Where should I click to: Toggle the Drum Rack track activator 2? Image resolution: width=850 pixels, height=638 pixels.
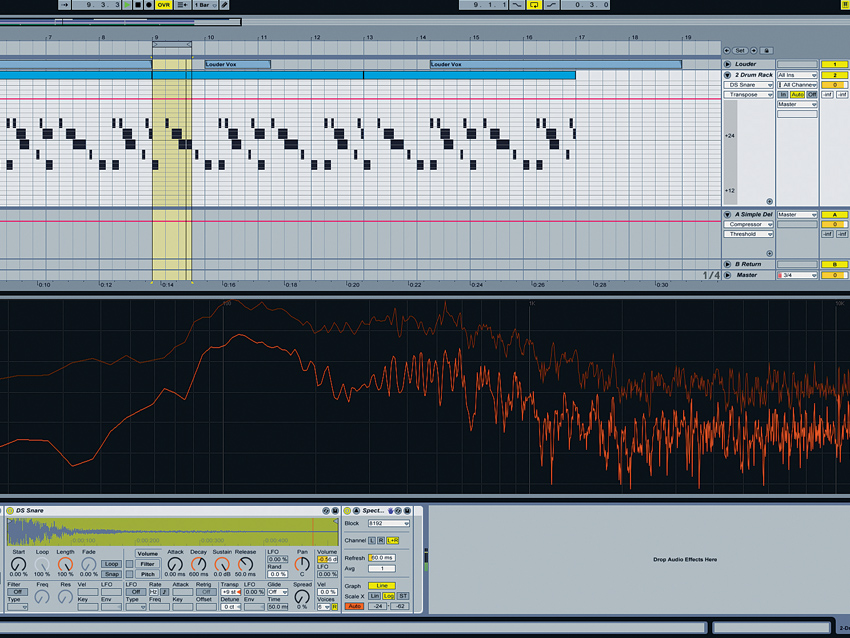(x=835, y=75)
